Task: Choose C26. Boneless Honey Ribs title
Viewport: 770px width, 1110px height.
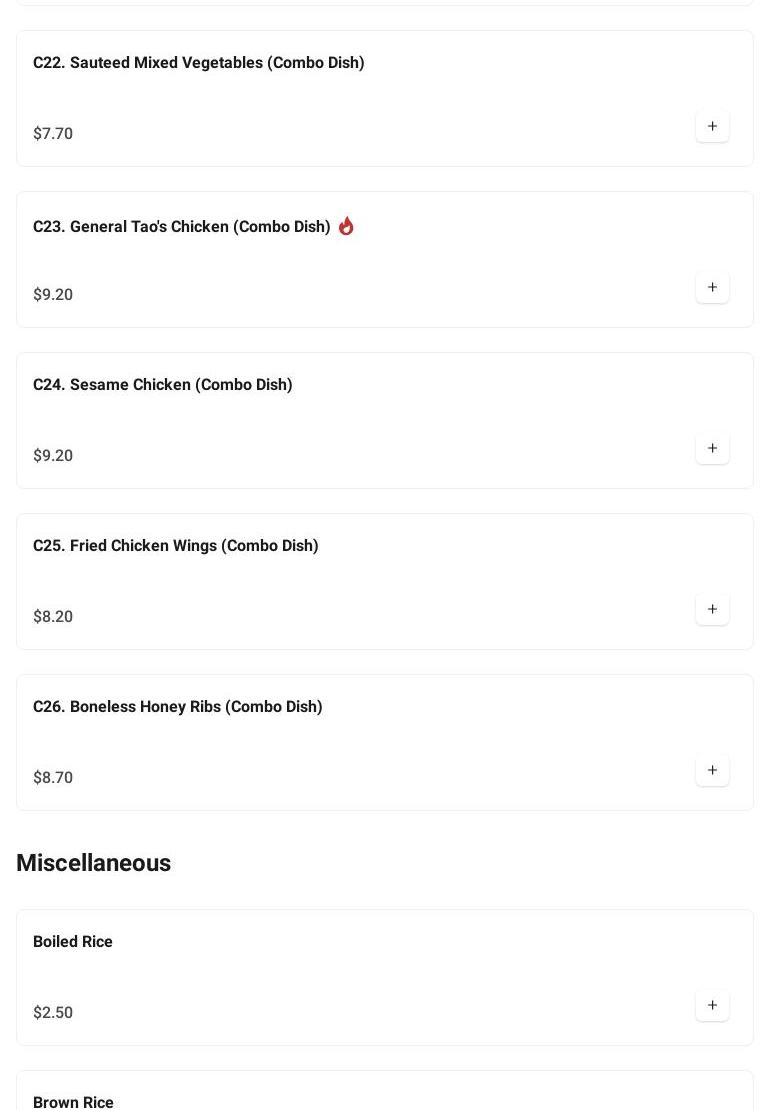Action: click(x=177, y=706)
